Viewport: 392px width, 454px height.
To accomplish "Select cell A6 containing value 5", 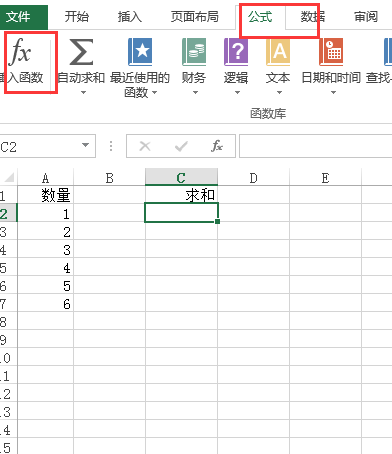I will click(45, 285).
